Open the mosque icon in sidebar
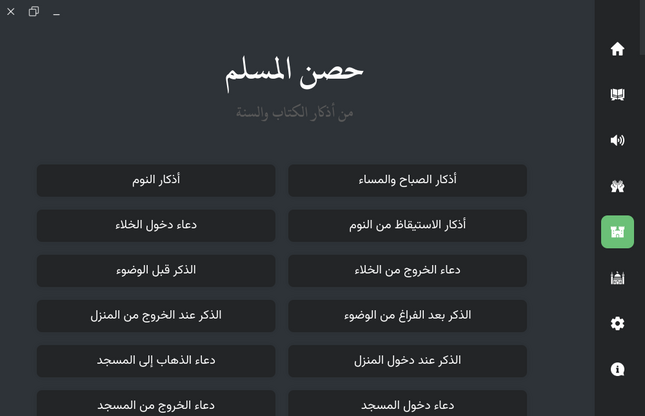The image size is (645, 416). pos(617,278)
